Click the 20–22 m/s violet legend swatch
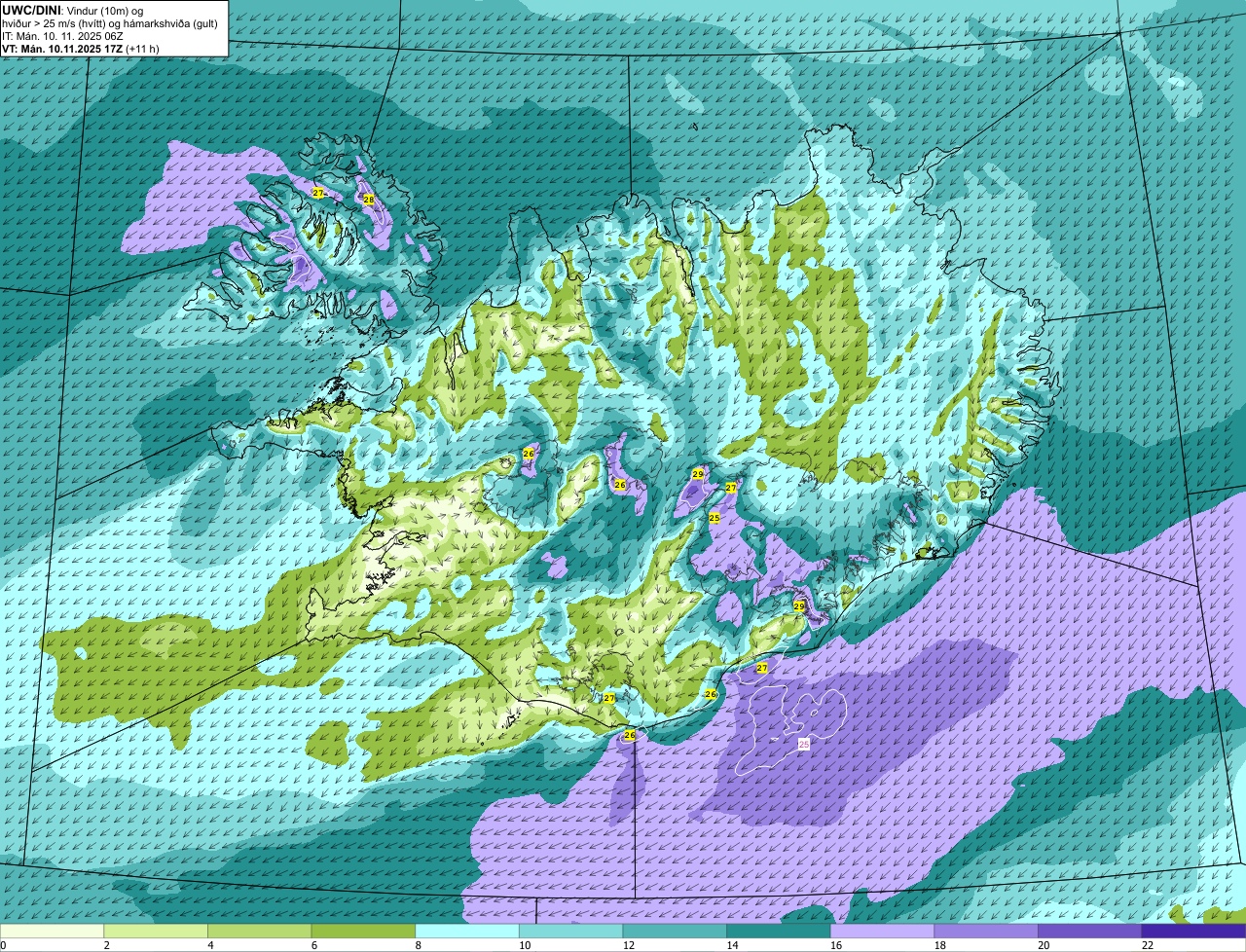1246x952 pixels. pyautogui.click(x=1090, y=932)
